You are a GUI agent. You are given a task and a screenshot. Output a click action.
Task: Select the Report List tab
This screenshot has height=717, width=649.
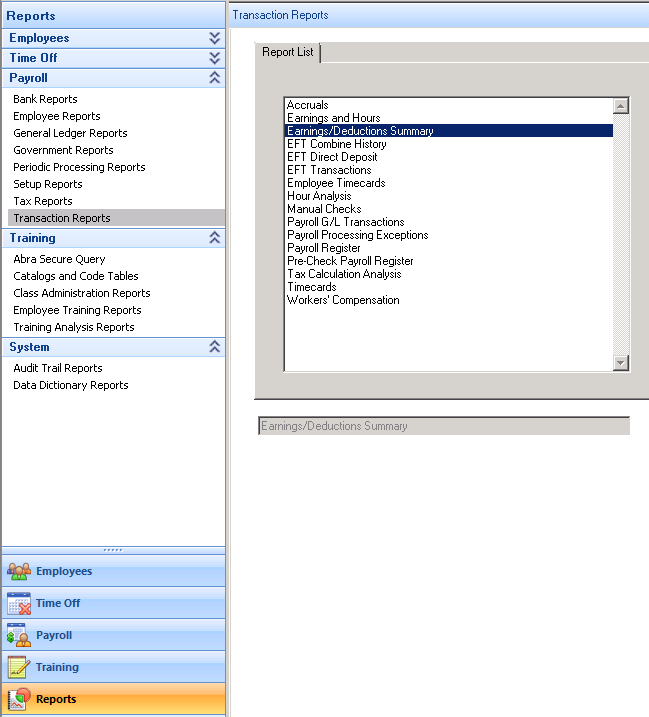pos(288,53)
